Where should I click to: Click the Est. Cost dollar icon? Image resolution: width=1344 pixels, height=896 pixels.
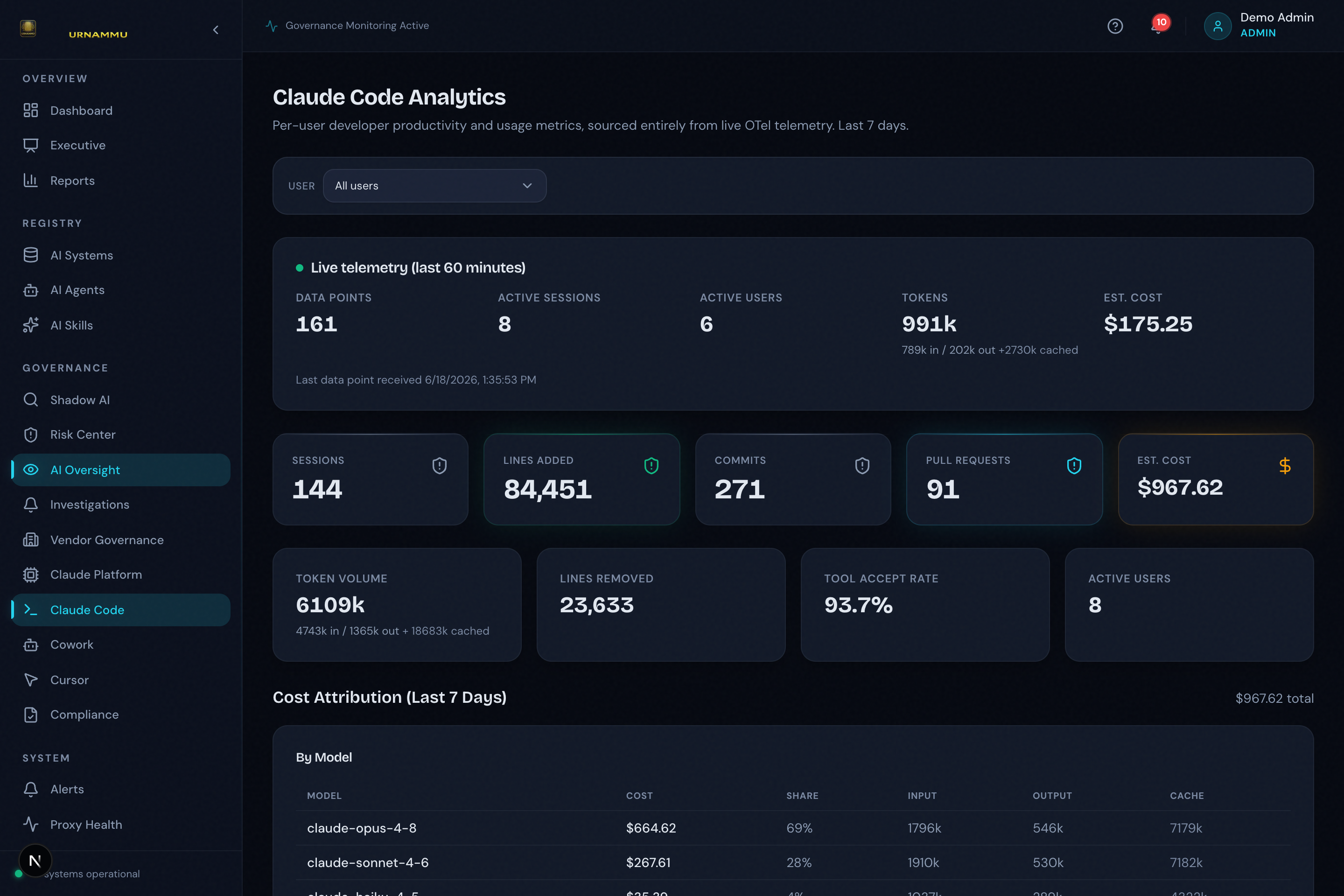(1285, 466)
